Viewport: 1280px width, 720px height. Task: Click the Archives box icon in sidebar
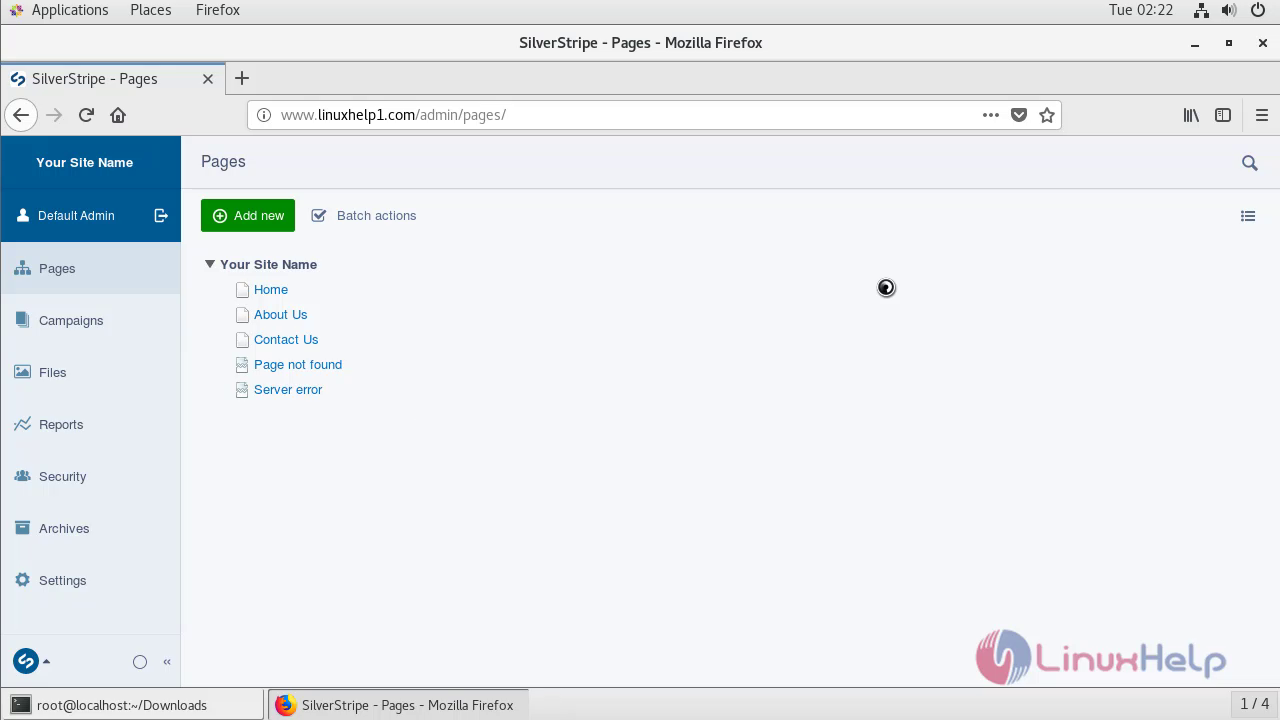click(22, 528)
